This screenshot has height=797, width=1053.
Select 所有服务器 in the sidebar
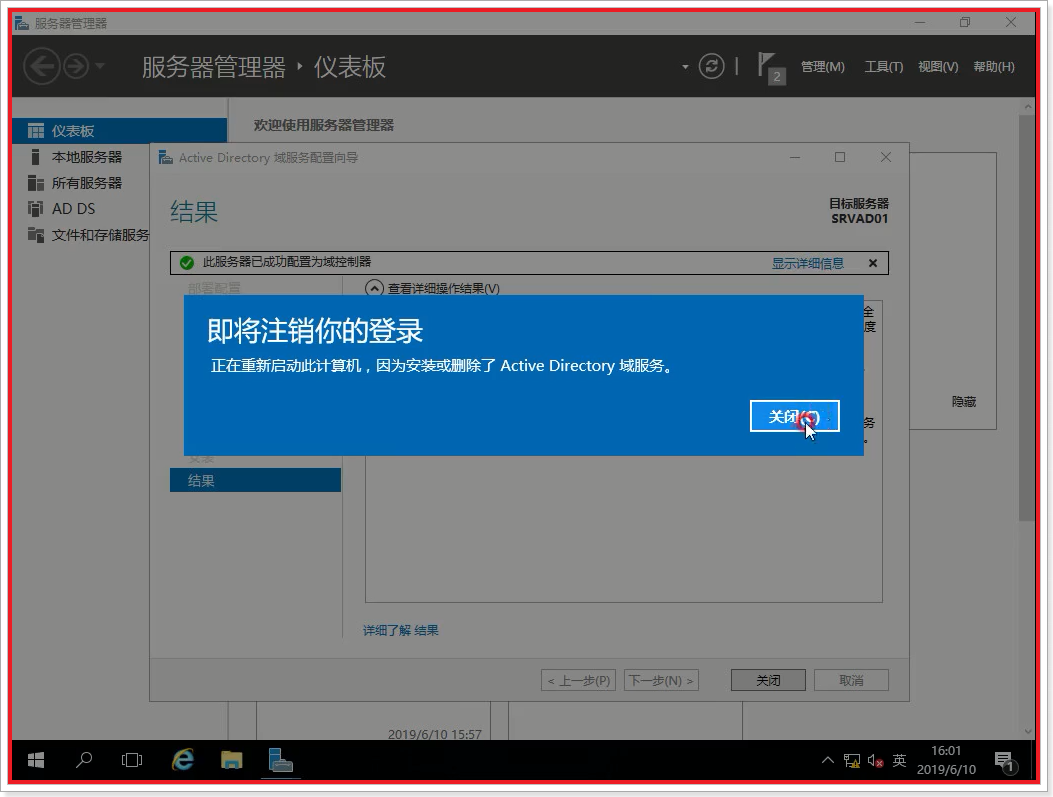pyautogui.click(x=87, y=183)
